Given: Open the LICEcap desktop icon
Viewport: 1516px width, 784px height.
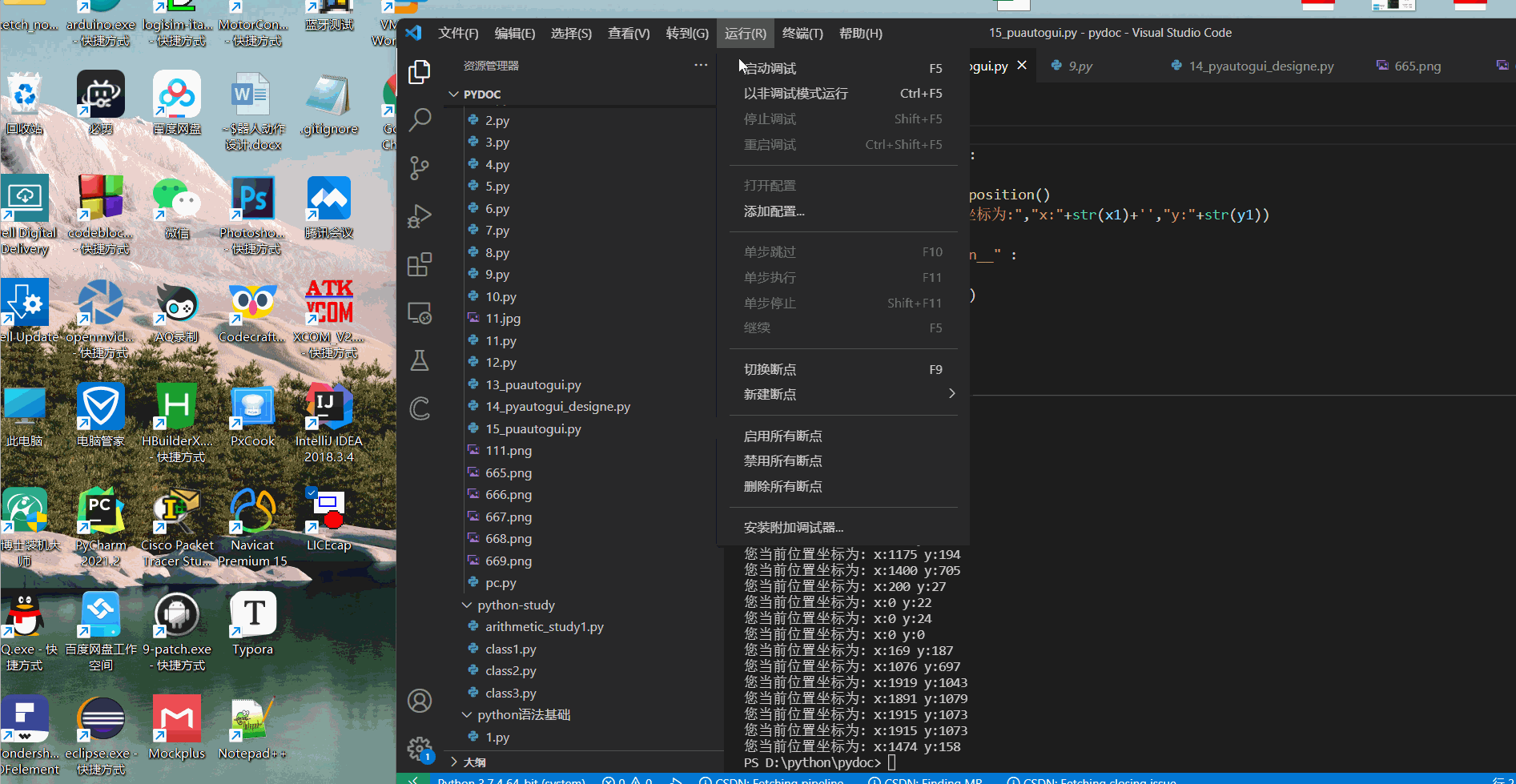Looking at the screenshot, I should (329, 519).
